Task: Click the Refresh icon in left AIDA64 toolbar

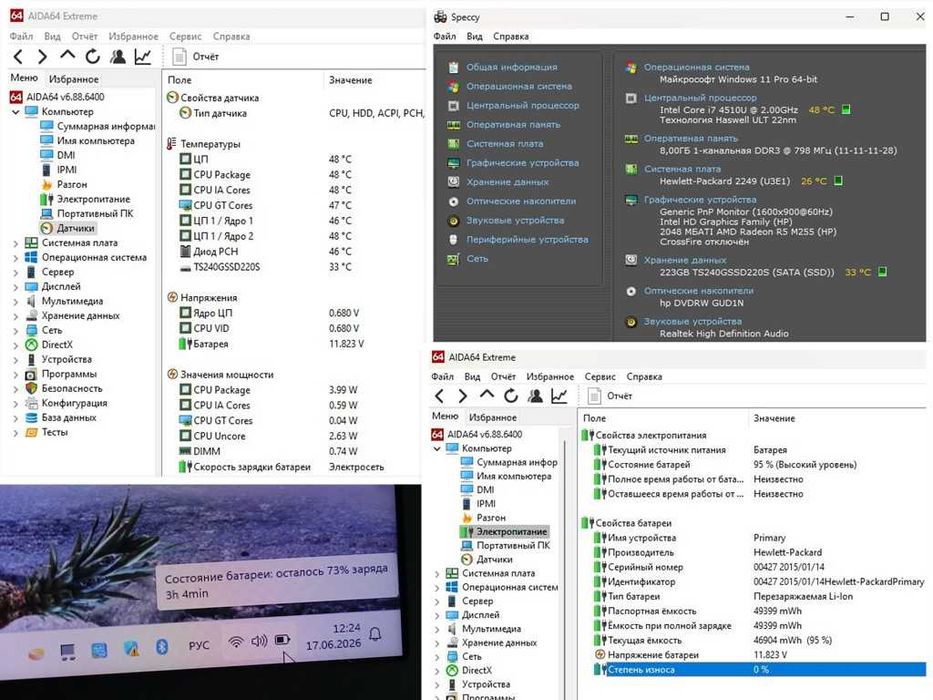Action: pos(92,57)
